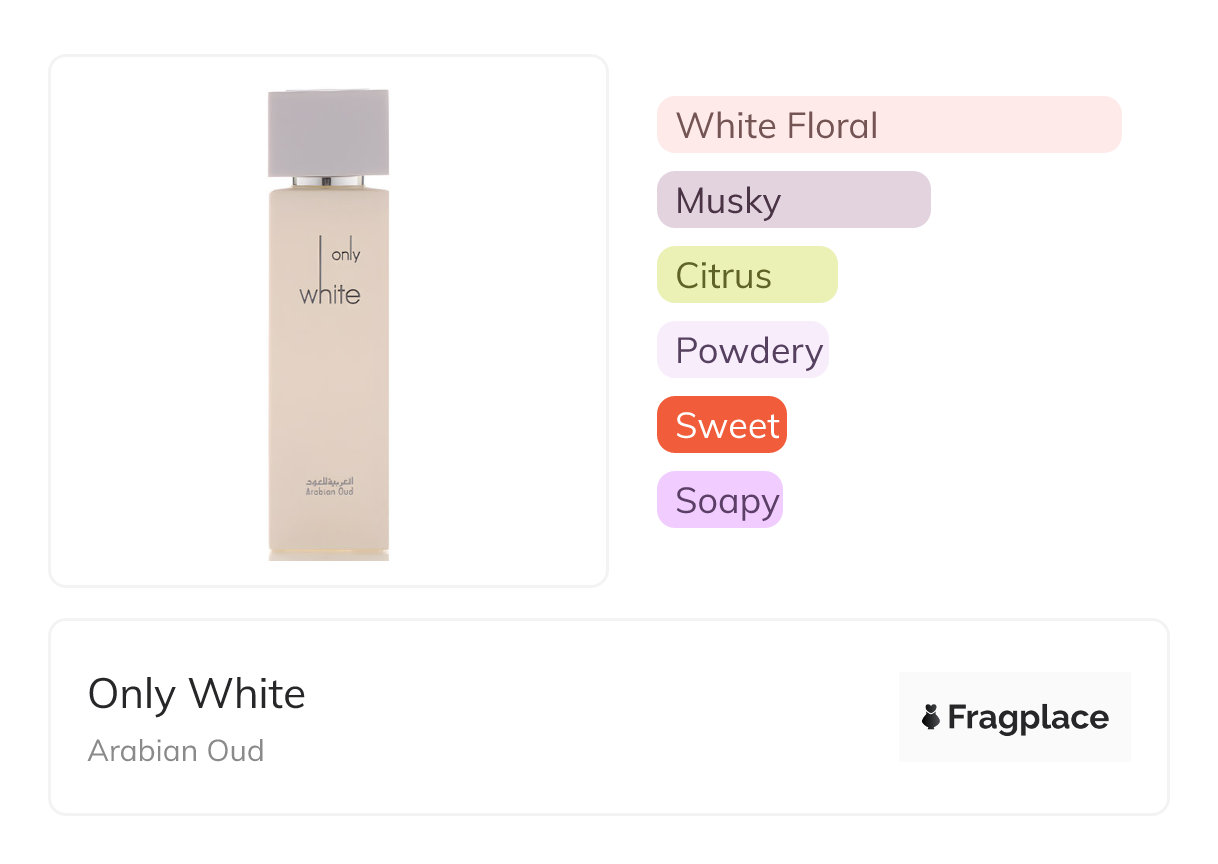Click the blank middle of bottle body
This screenshot has height=864, width=1218.
328,390
